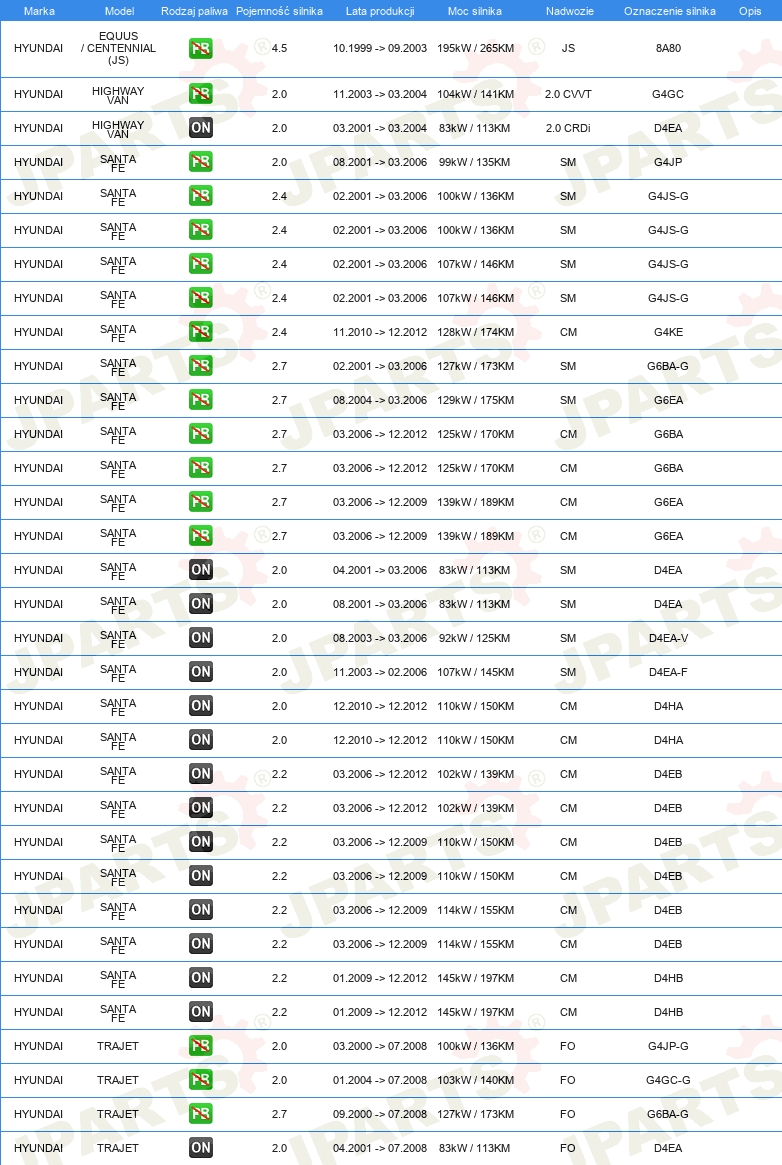Click the petrol icon in the TRAJET G4GC-G row
This screenshot has width=782, height=1165.
201,1080
